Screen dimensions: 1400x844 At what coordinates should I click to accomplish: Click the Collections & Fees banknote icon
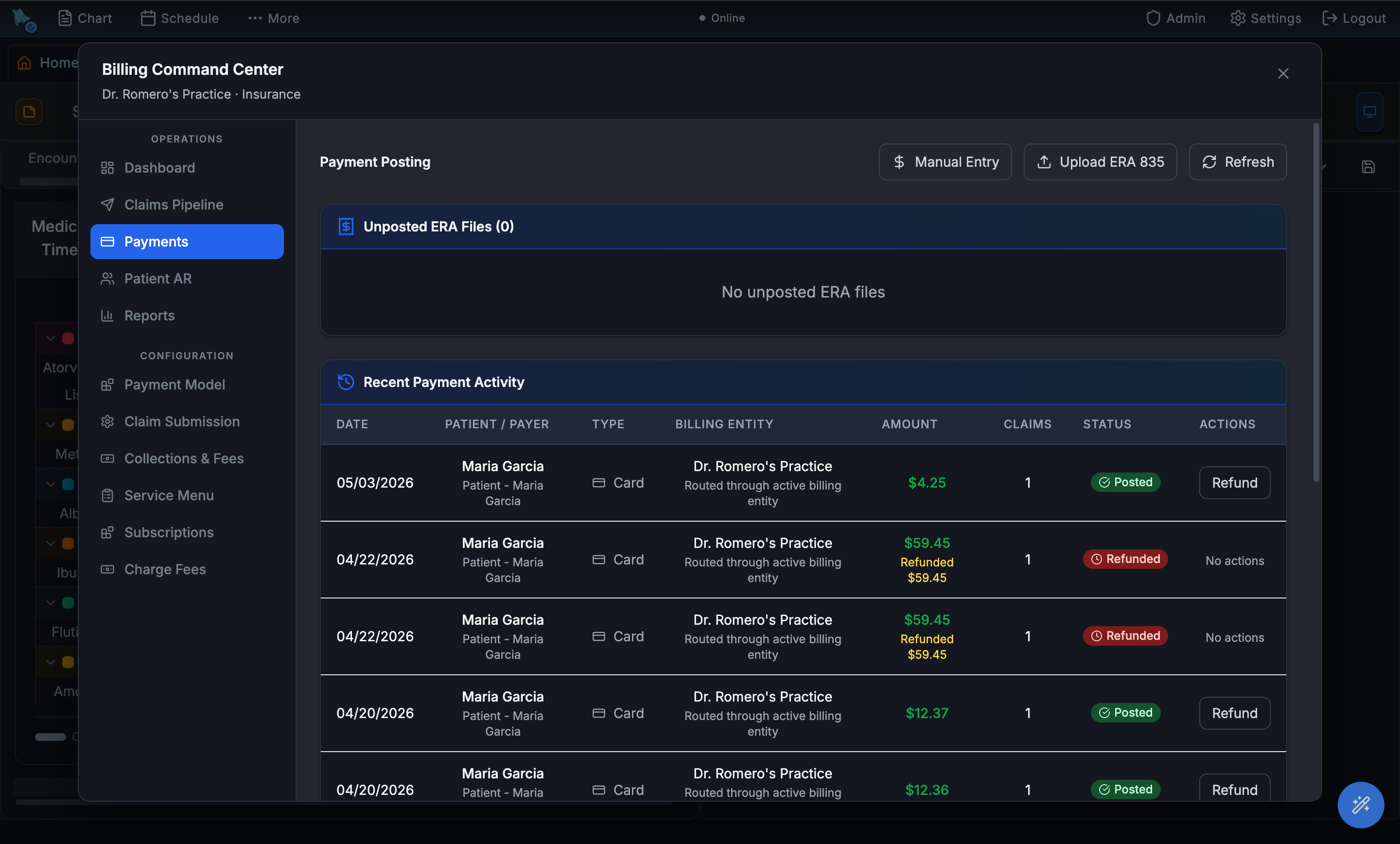[x=107, y=458]
